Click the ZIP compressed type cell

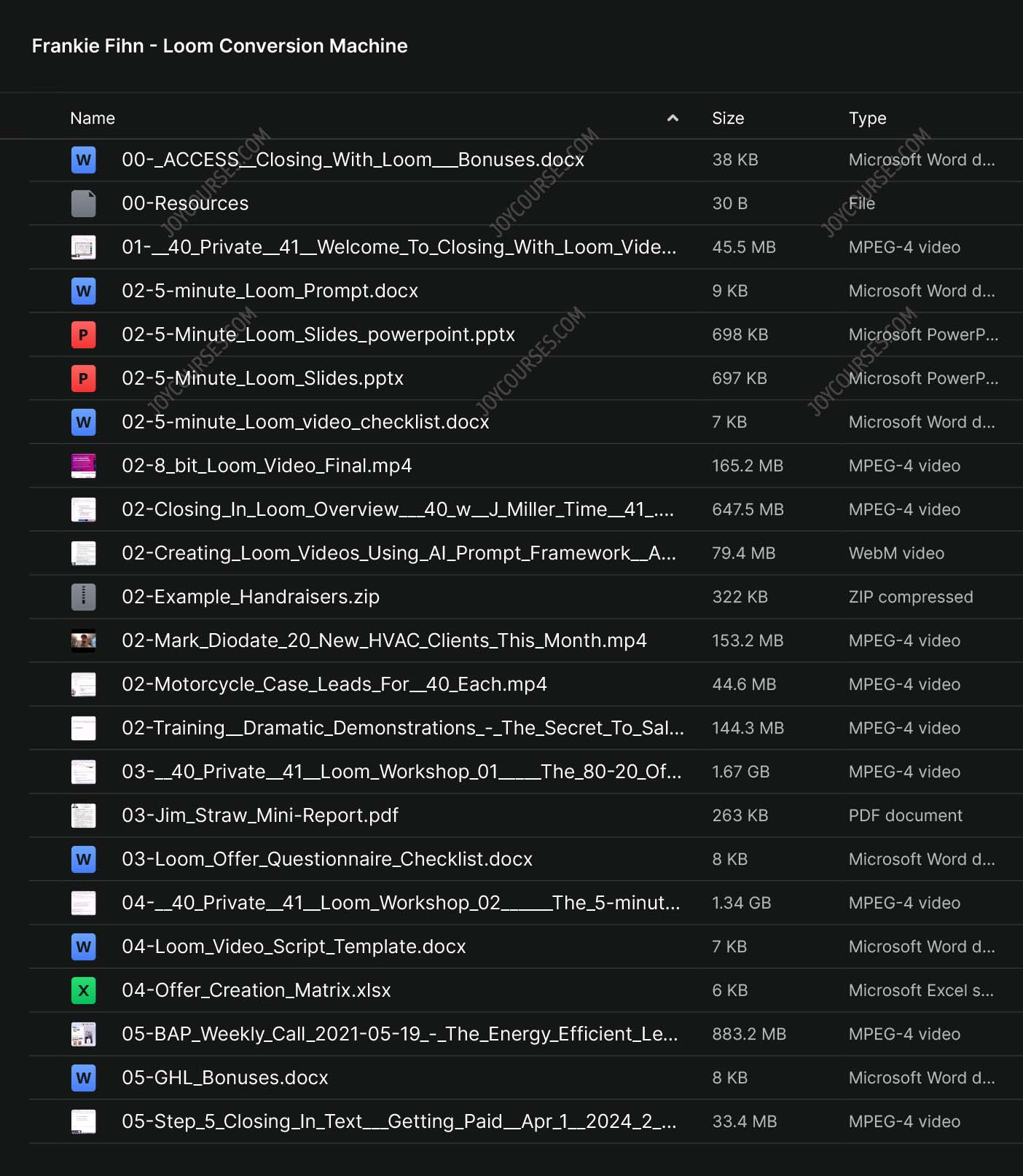coord(911,597)
